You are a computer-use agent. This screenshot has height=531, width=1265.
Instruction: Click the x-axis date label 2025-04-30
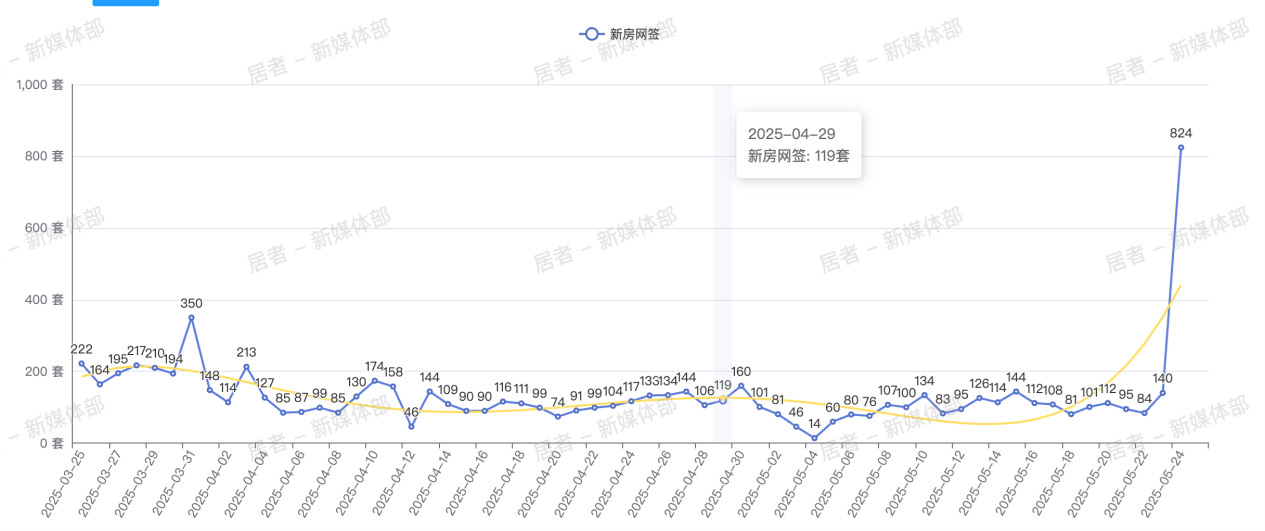[x=722, y=483]
